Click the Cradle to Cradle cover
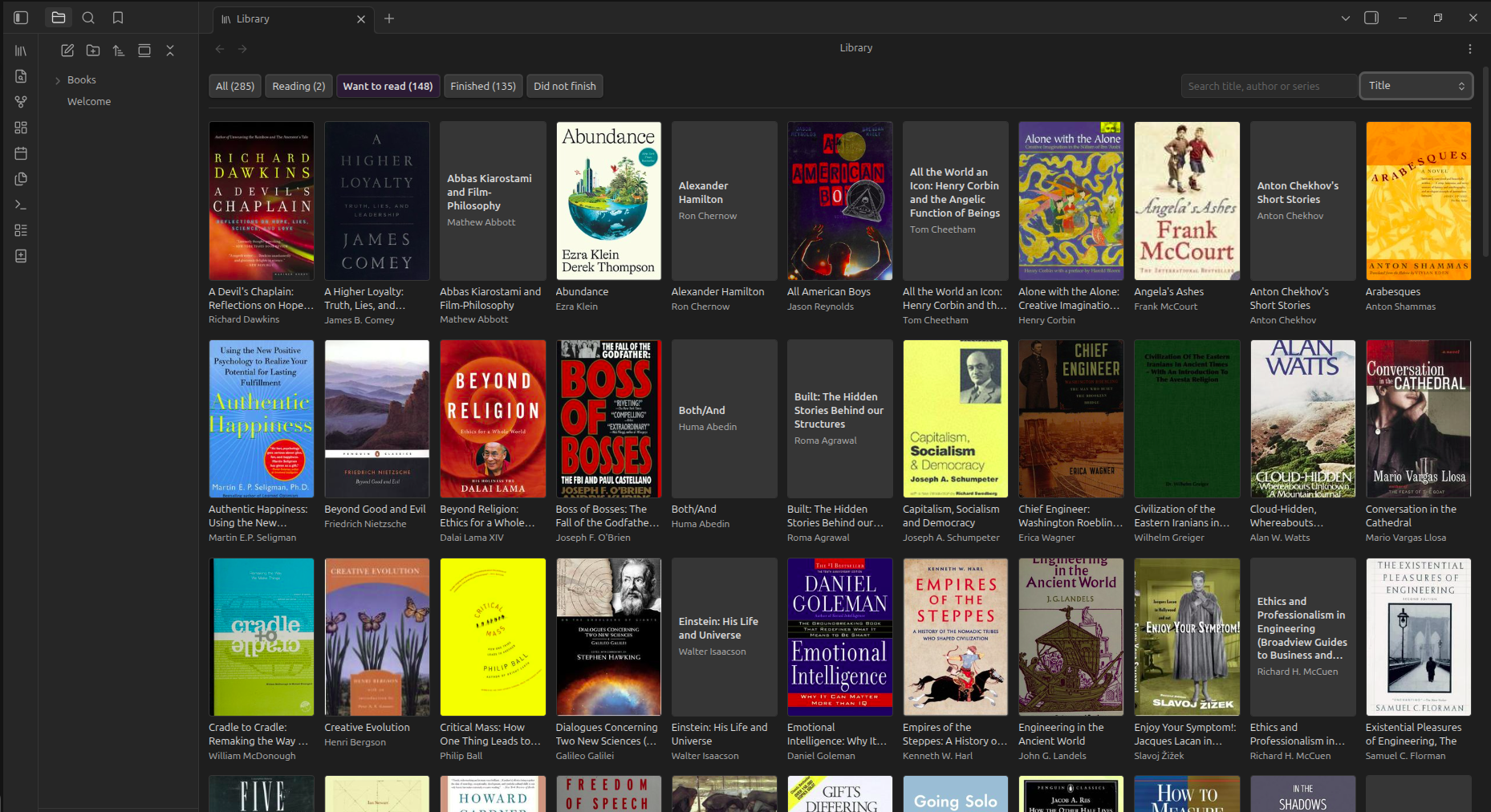Image resolution: width=1491 pixels, height=812 pixels. pyautogui.click(x=262, y=637)
